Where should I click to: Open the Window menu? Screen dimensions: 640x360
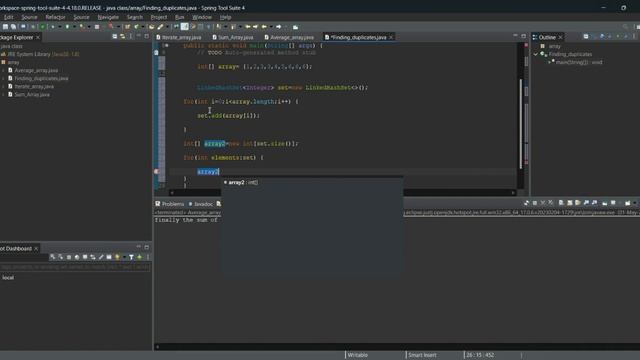(202, 17)
